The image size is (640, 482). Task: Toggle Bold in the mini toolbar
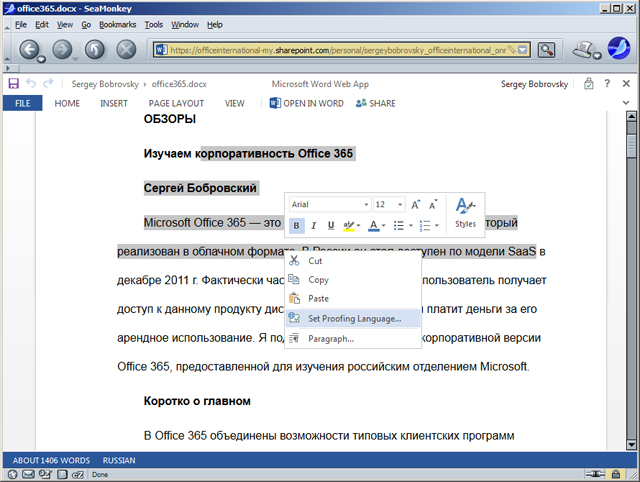tap(296, 225)
